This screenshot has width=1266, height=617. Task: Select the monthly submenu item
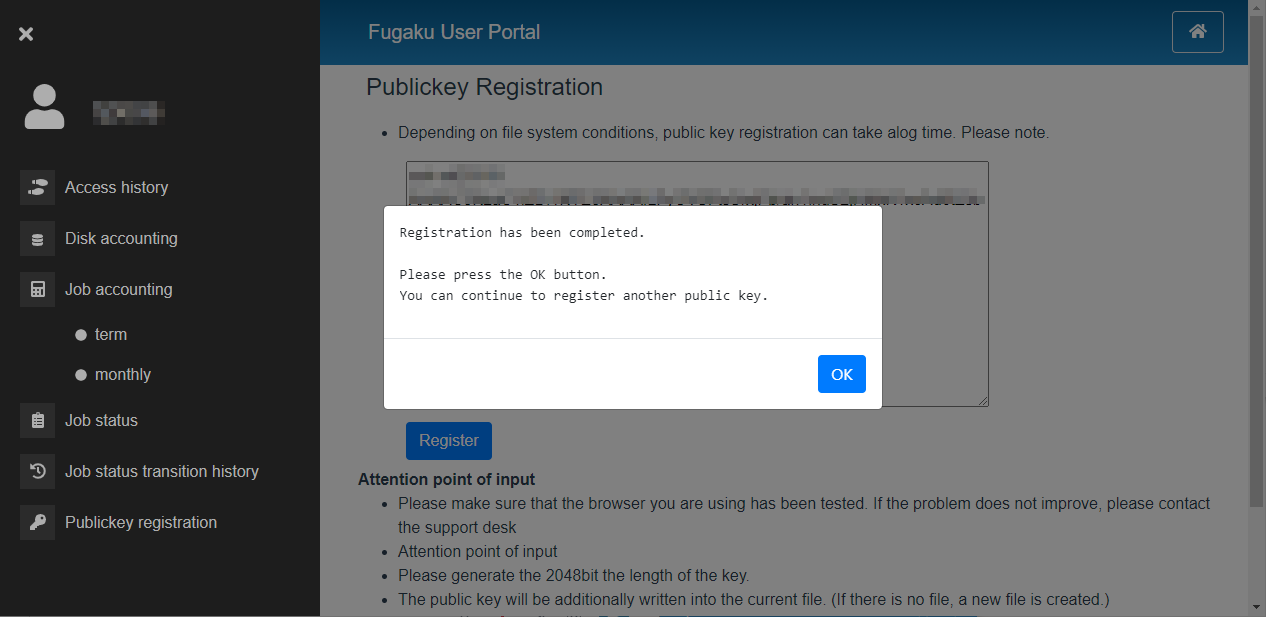tap(123, 375)
